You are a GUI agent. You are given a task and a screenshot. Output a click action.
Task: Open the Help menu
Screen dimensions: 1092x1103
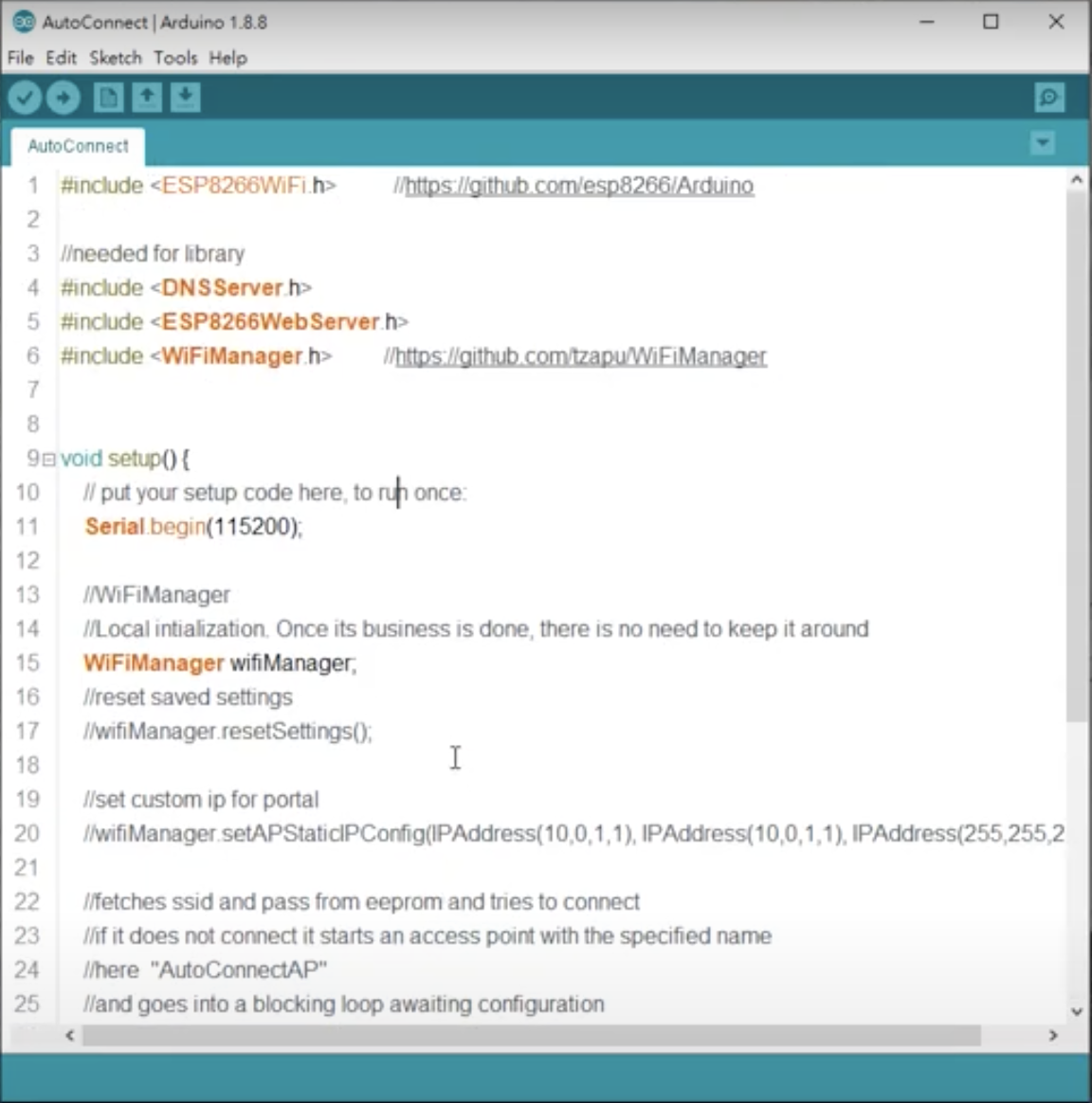click(x=227, y=58)
